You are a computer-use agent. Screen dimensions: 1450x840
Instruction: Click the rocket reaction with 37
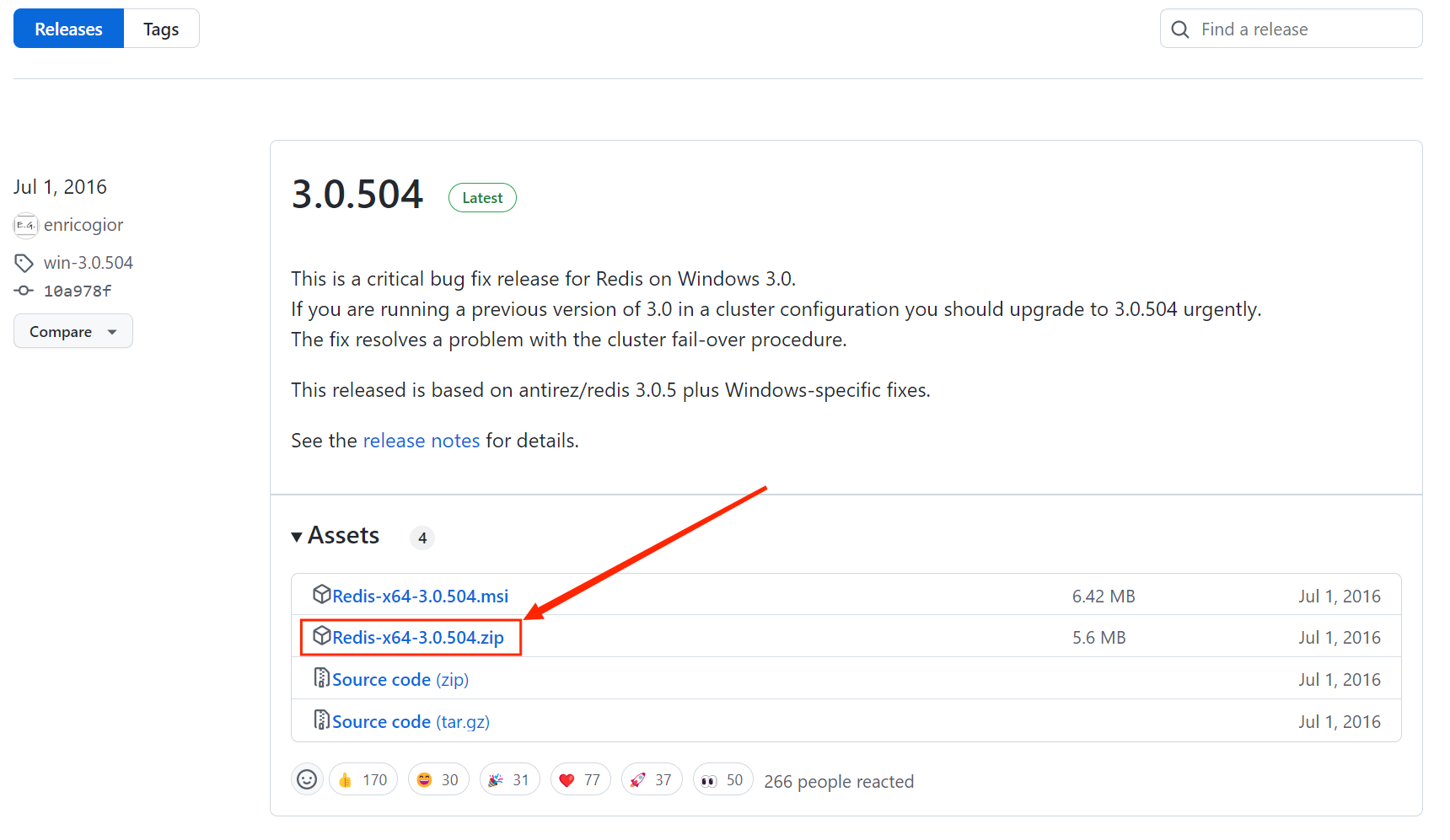[x=651, y=780]
